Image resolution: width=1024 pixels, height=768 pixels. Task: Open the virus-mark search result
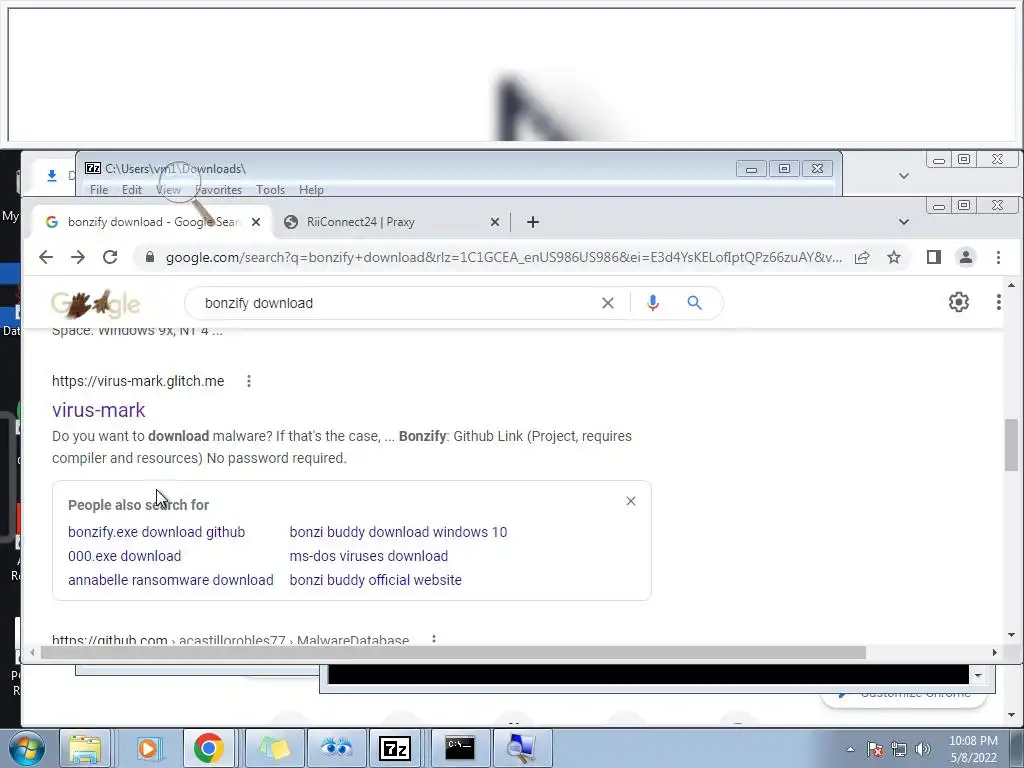point(99,409)
